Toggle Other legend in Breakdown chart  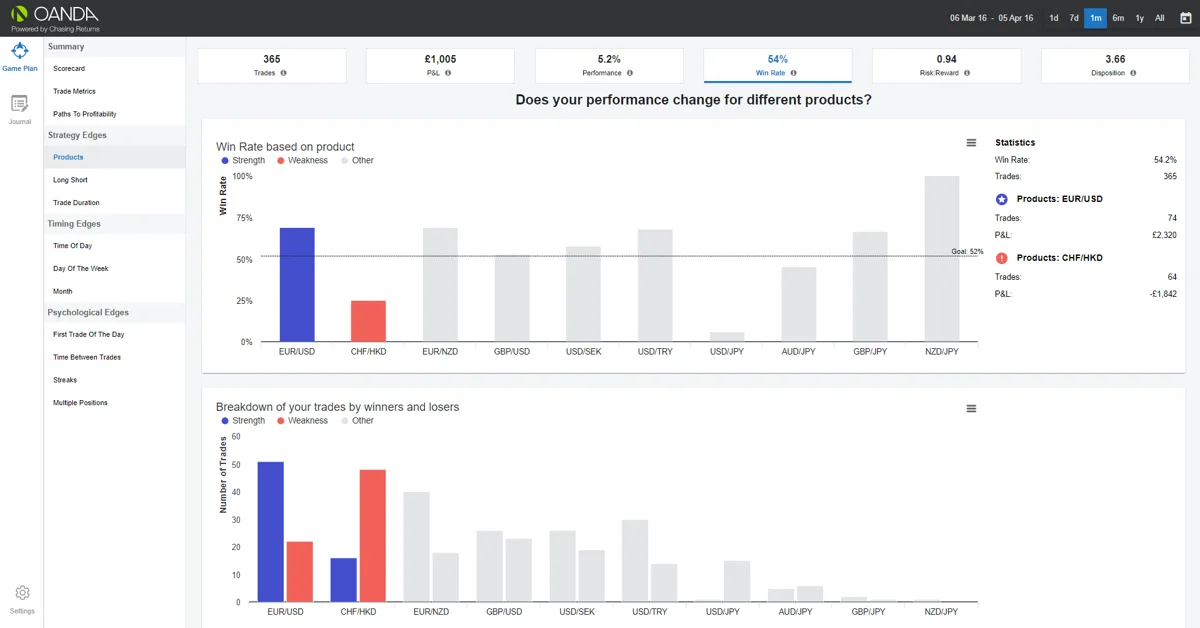(357, 421)
